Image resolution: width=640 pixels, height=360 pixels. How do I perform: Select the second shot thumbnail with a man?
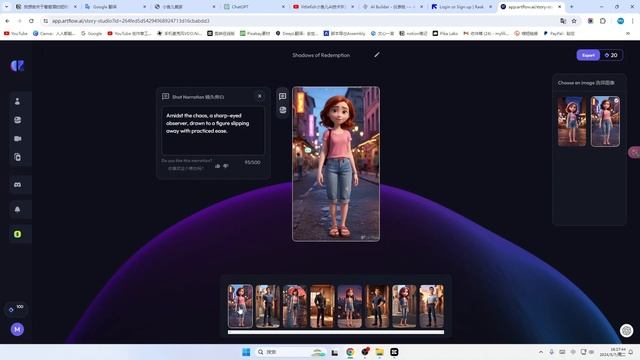tap(268, 306)
